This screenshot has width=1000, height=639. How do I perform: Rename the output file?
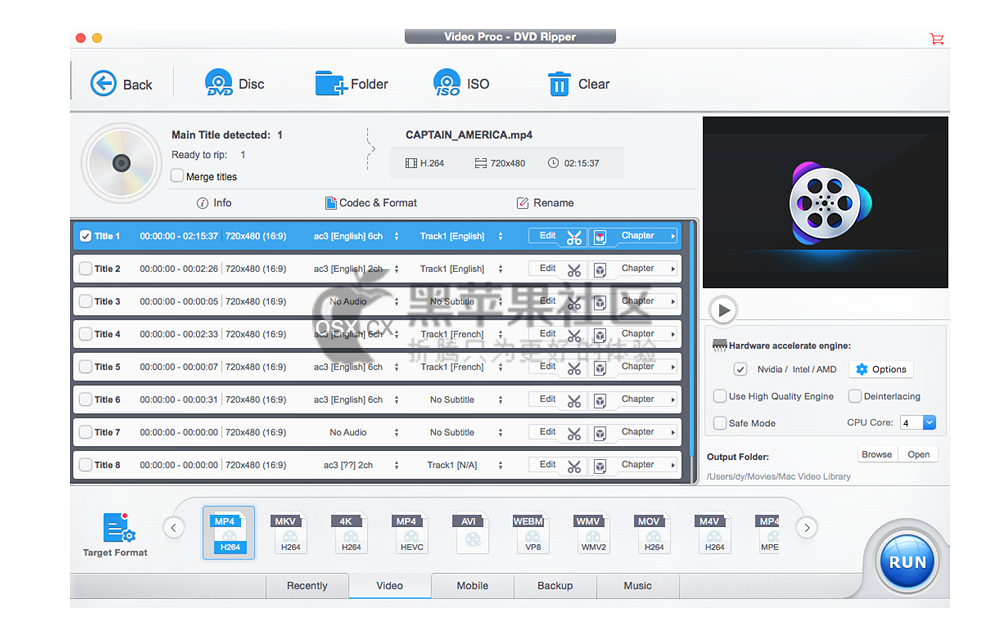[x=545, y=203]
